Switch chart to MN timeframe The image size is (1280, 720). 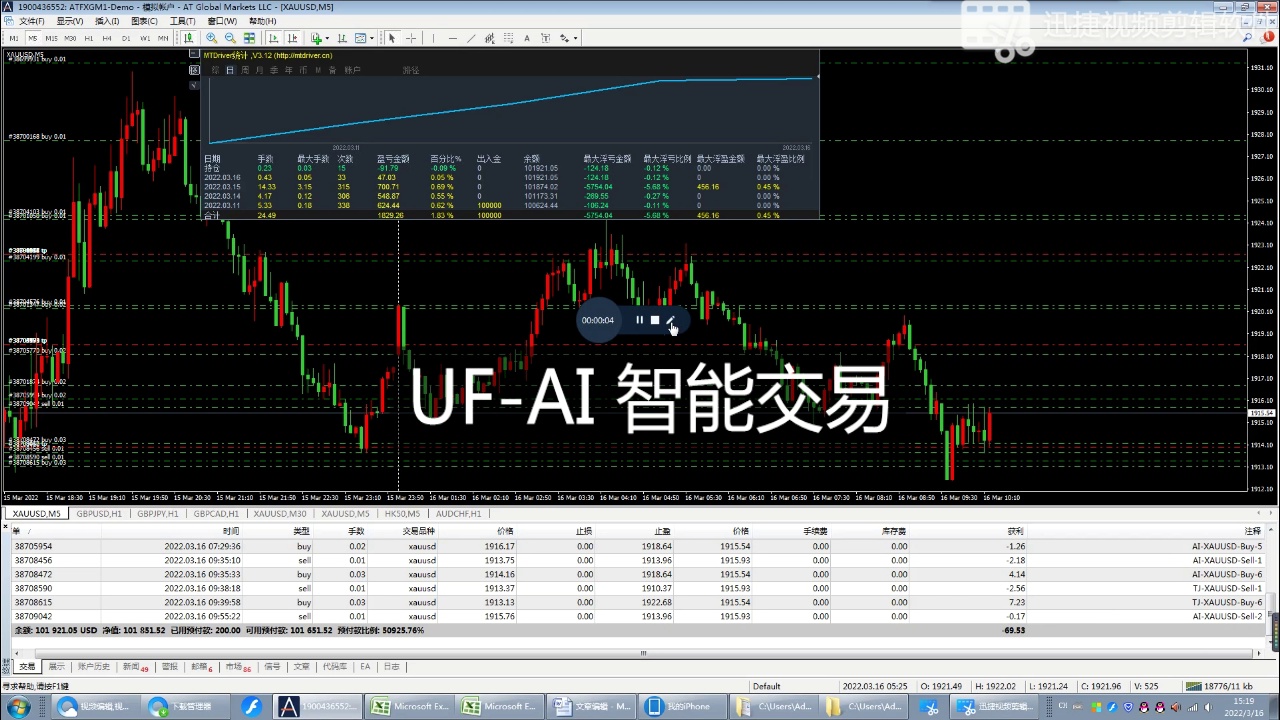pos(163,38)
